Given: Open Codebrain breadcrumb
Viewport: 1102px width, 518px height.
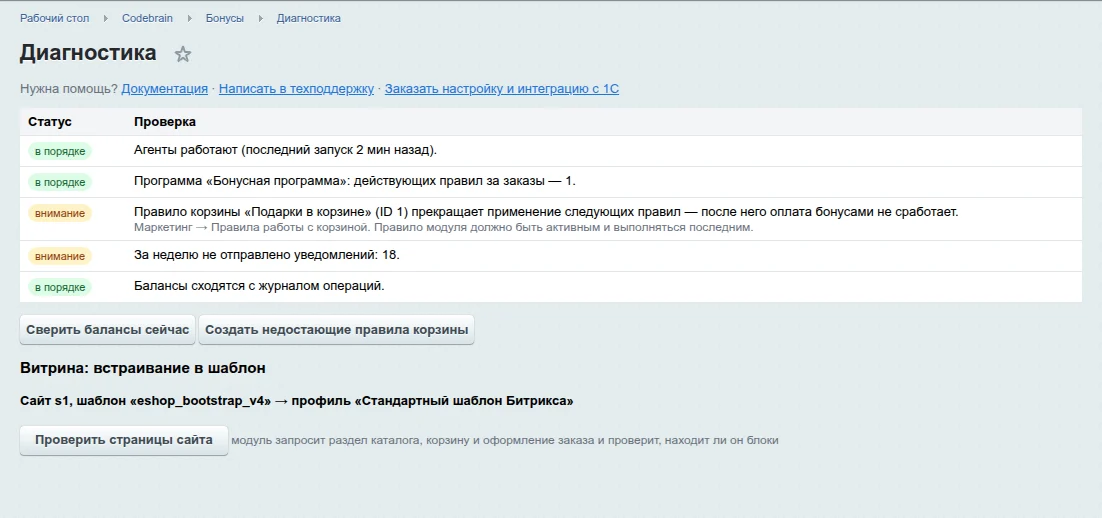Looking at the screenshot, I should (148, 18).
